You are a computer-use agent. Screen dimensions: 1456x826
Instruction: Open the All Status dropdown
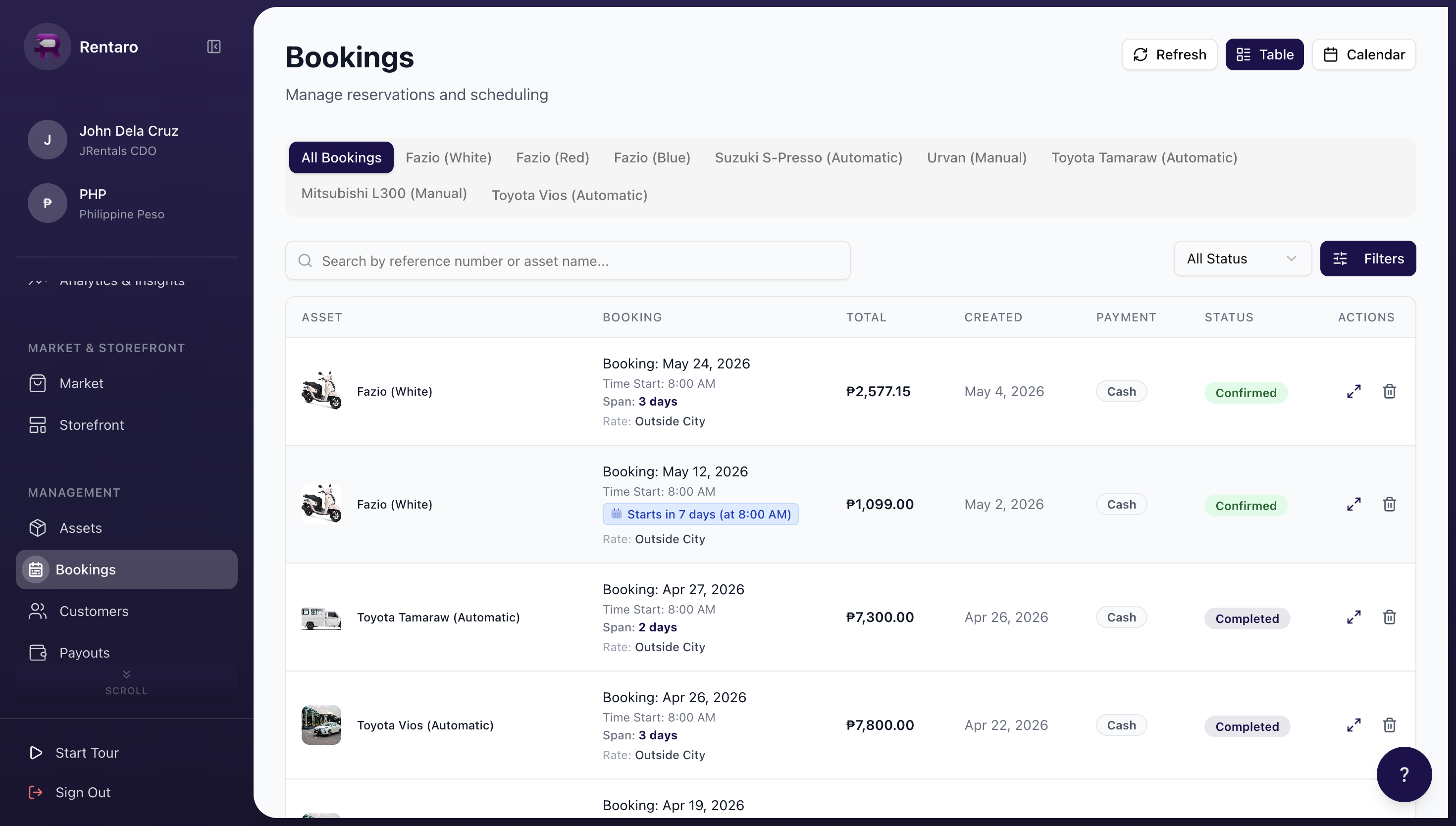point(1243,258)
